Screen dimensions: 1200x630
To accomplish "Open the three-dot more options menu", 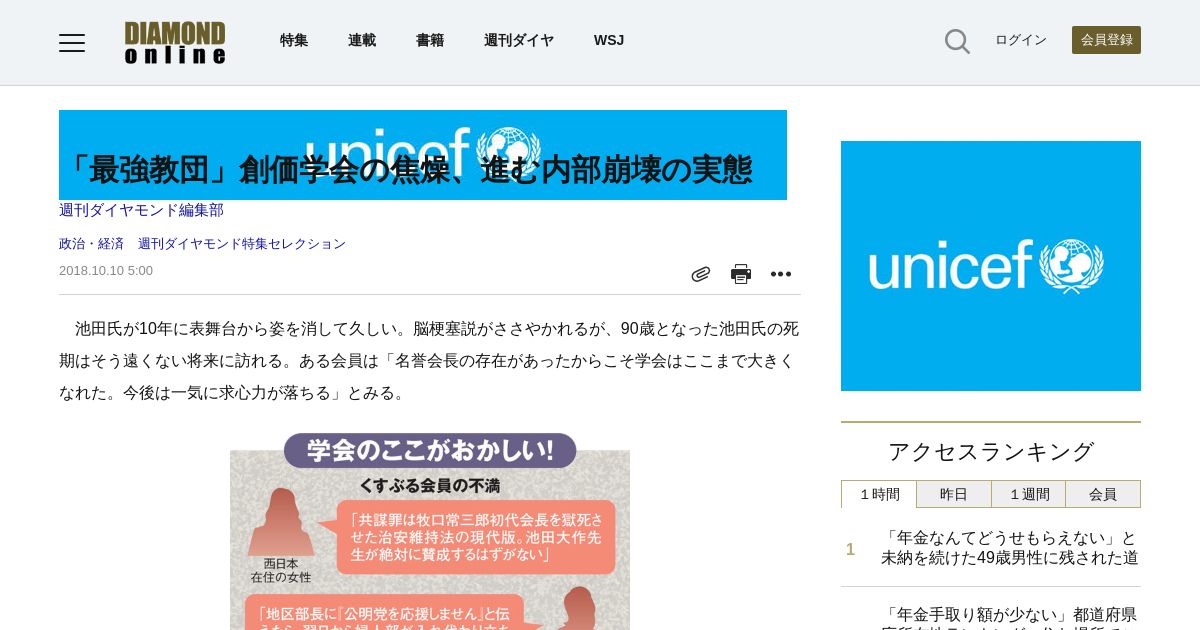I will click(x=781, y=274).
